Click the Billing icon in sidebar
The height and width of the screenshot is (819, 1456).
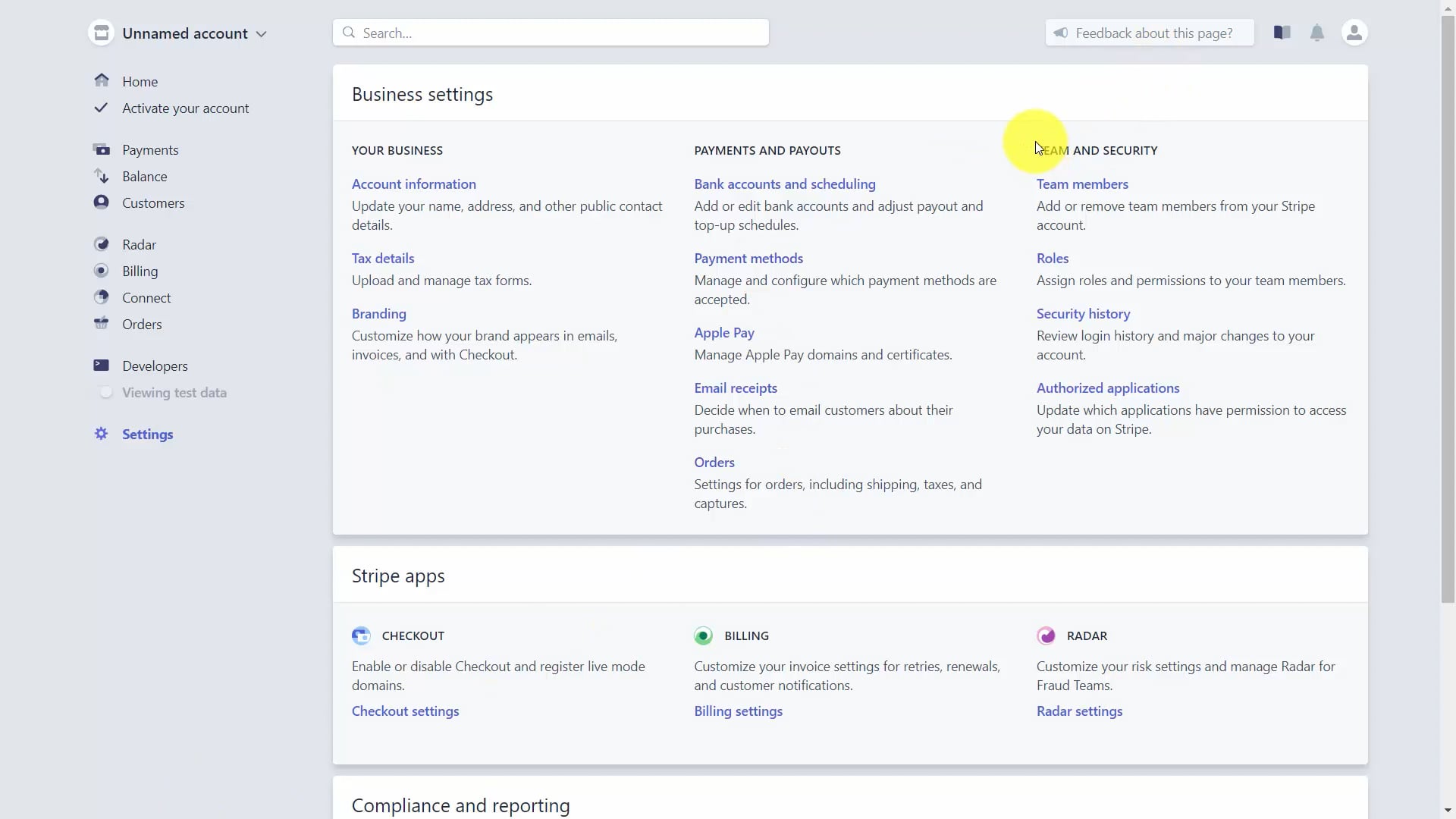click(102, 271)
